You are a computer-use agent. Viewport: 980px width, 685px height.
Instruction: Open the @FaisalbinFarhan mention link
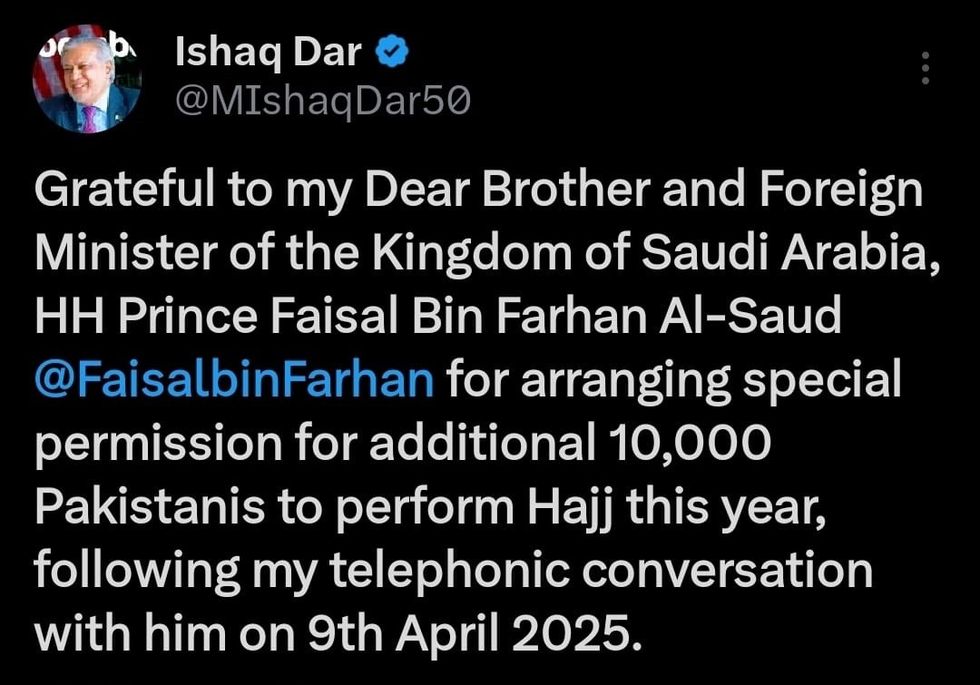tap(234, 380)
